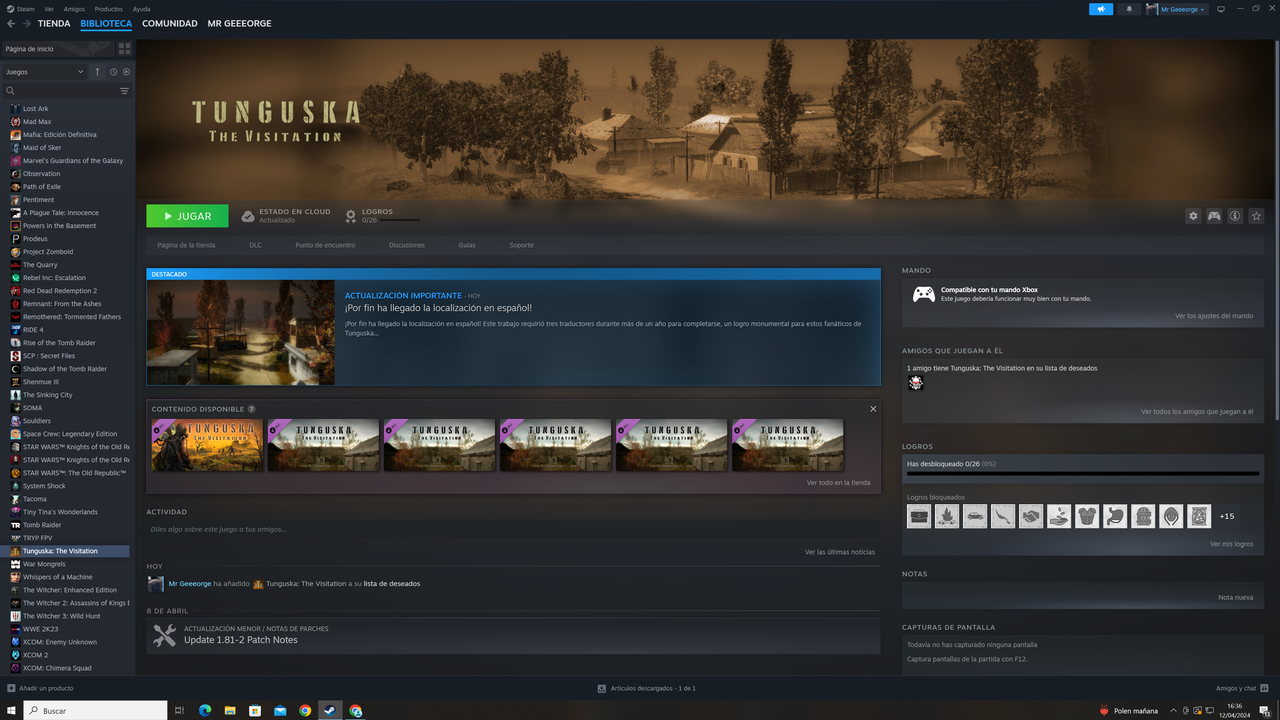This screenshot has height=720, width=1280.
Task: Open Punto de encuentro tab
Action: tap(325, 245)
